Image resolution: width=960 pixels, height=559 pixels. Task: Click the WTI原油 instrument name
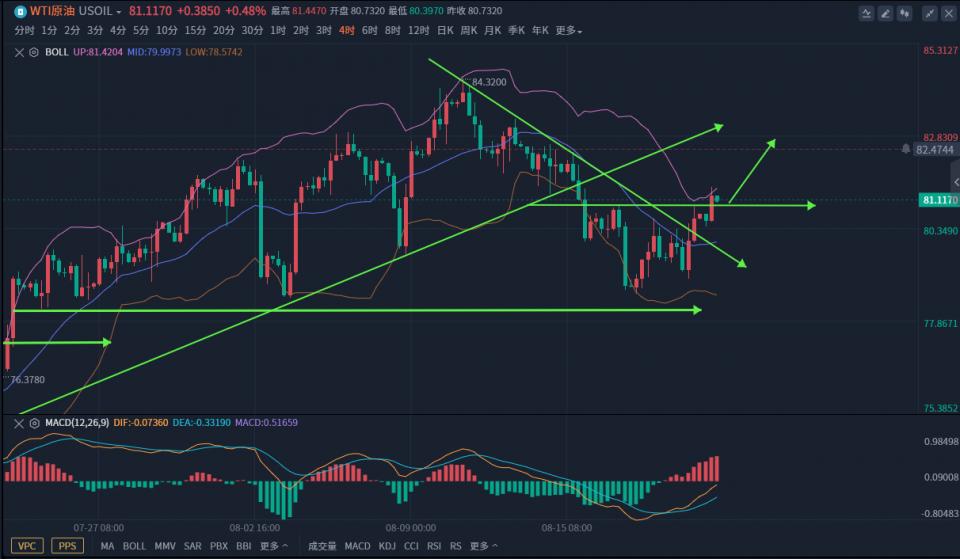[x=52, y=11]
